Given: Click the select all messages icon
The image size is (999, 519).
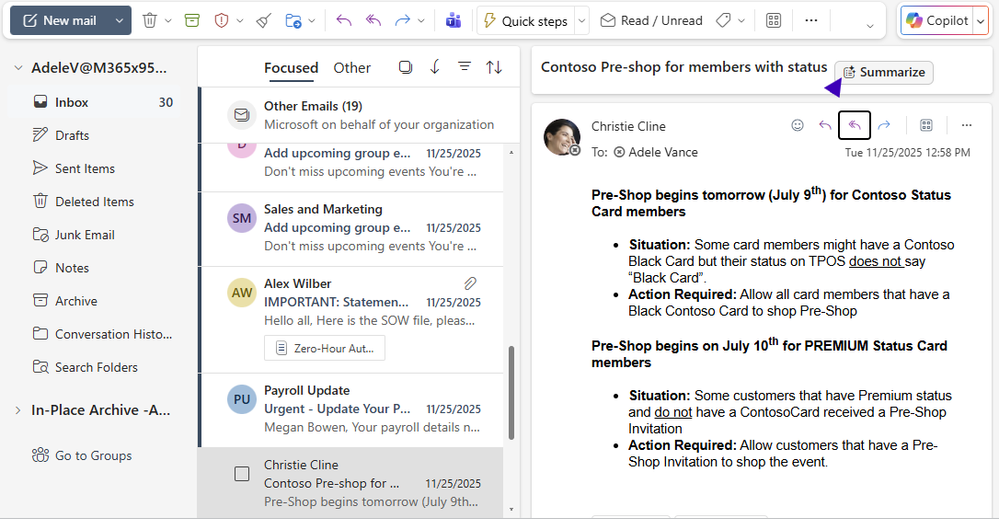Looking at the screenshot, I should pyautogui.click(x=405, y=67).
